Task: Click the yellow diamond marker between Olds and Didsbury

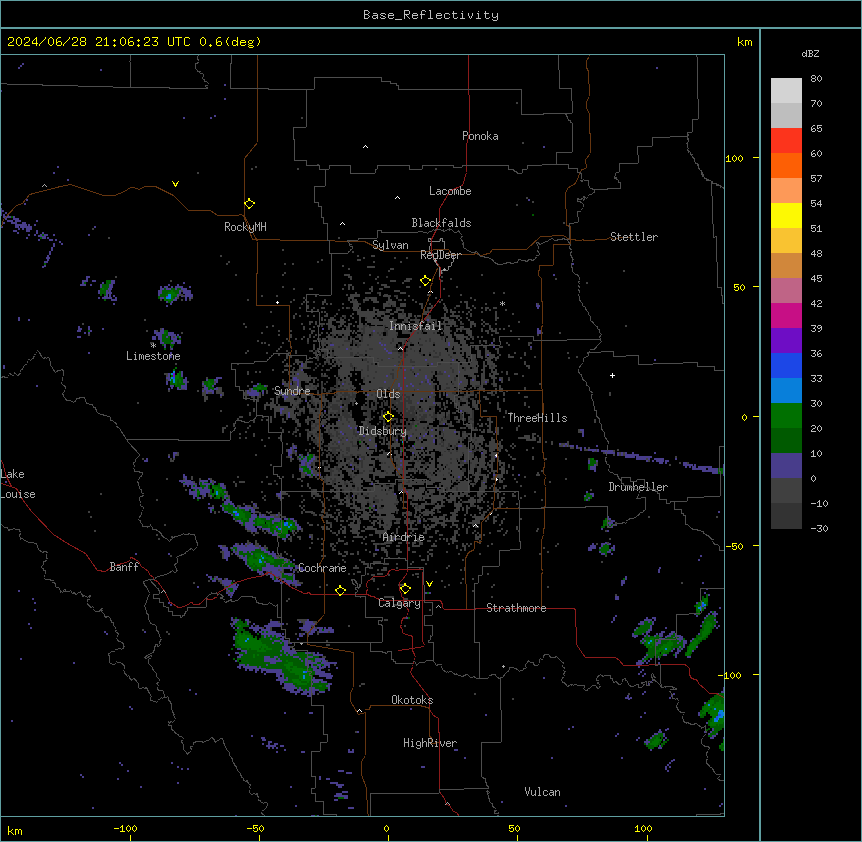Action: [388, 416]
